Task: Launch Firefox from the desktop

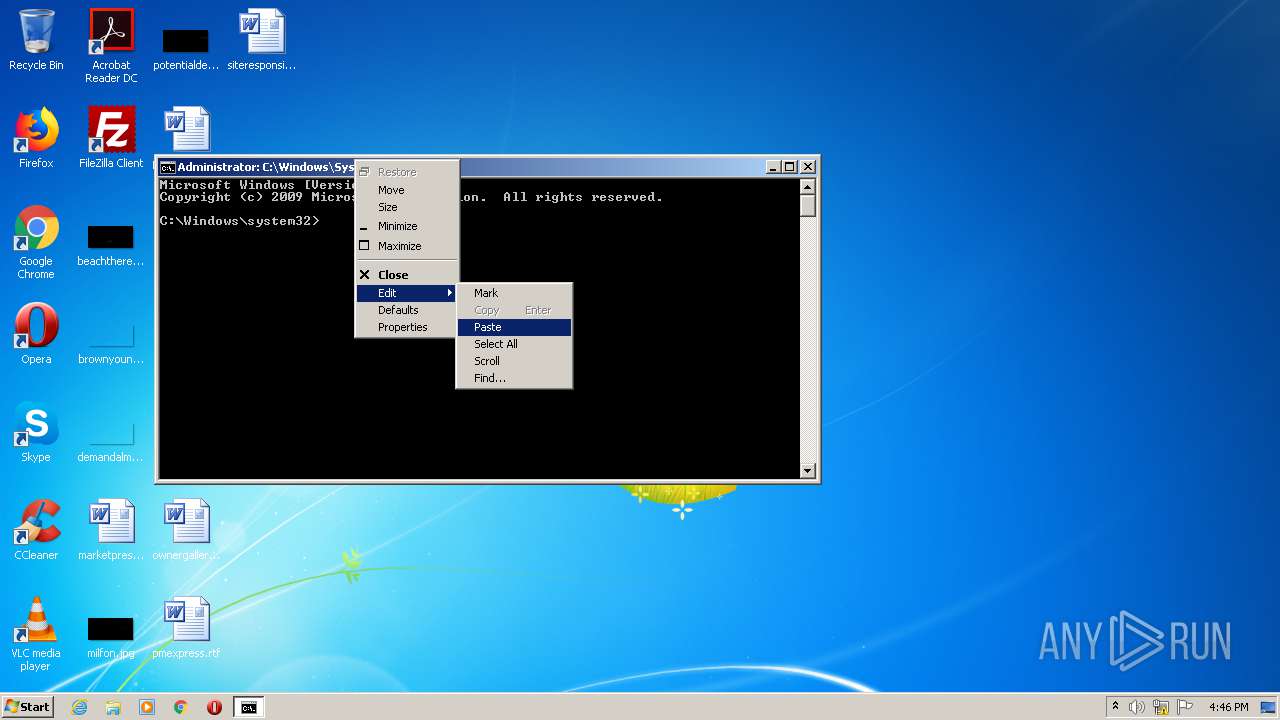Action: coord(36,138)
